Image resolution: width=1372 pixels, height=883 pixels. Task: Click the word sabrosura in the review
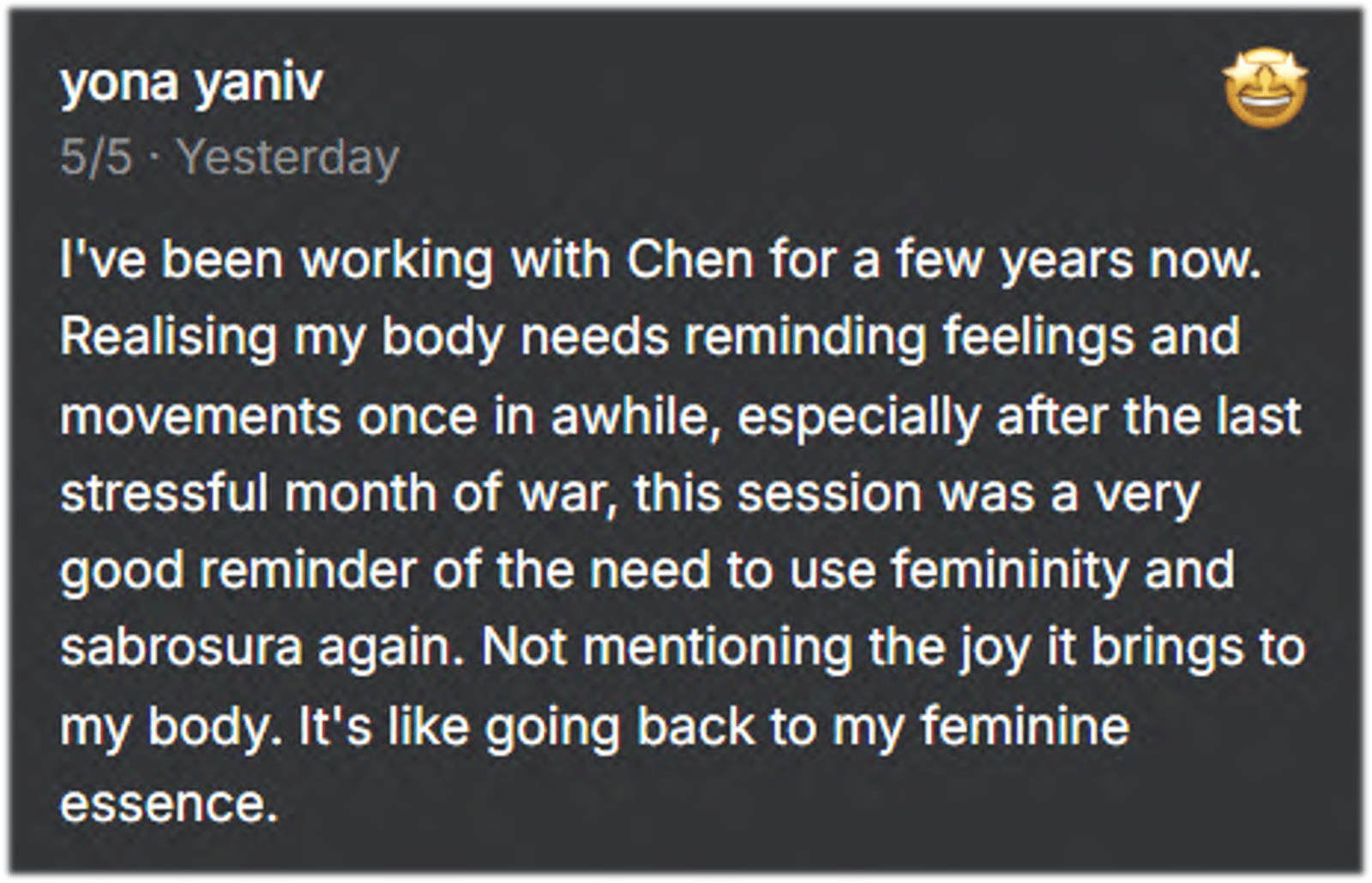180,647
